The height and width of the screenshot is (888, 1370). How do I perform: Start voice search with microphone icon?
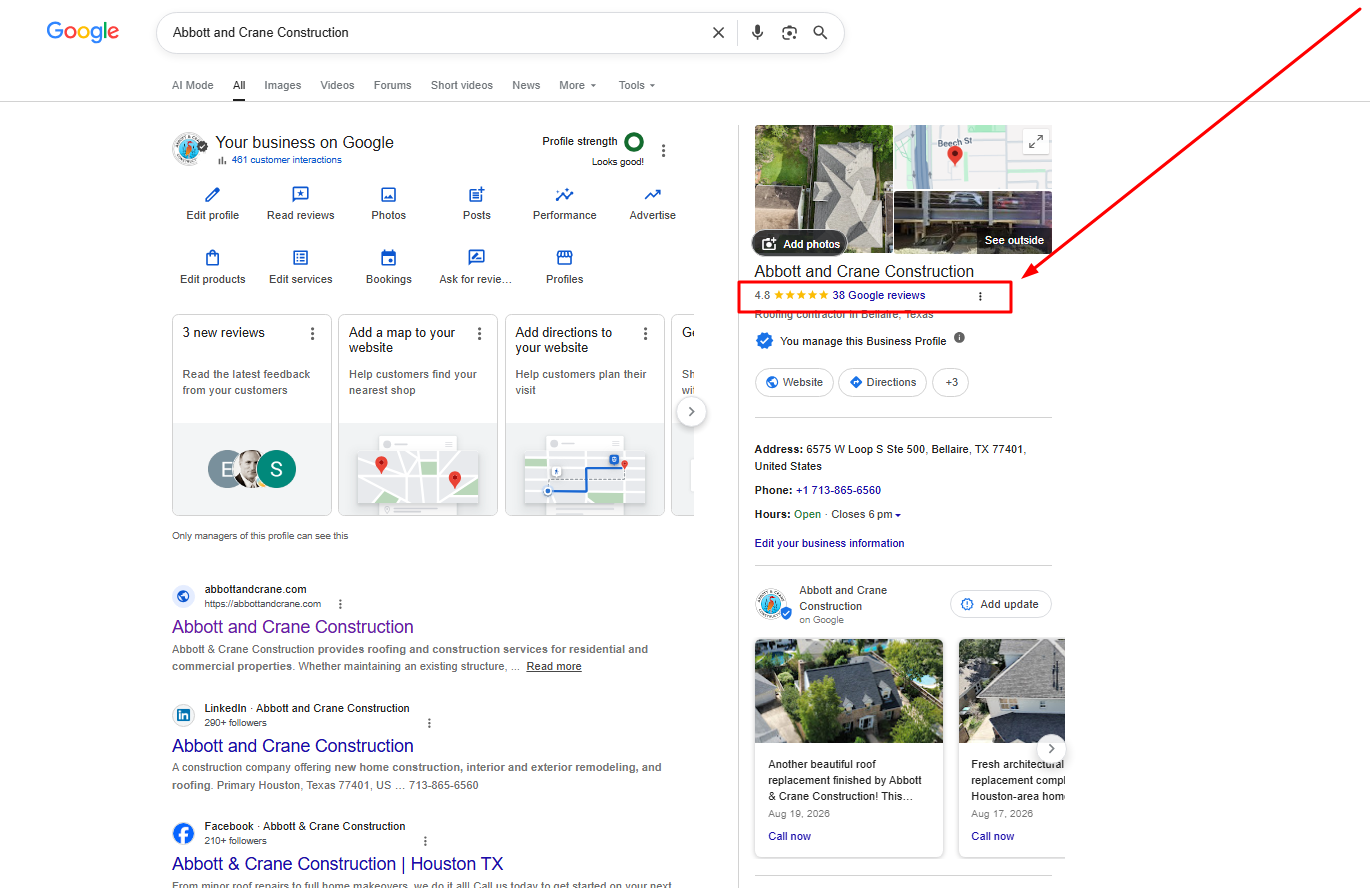coord(757,33)
